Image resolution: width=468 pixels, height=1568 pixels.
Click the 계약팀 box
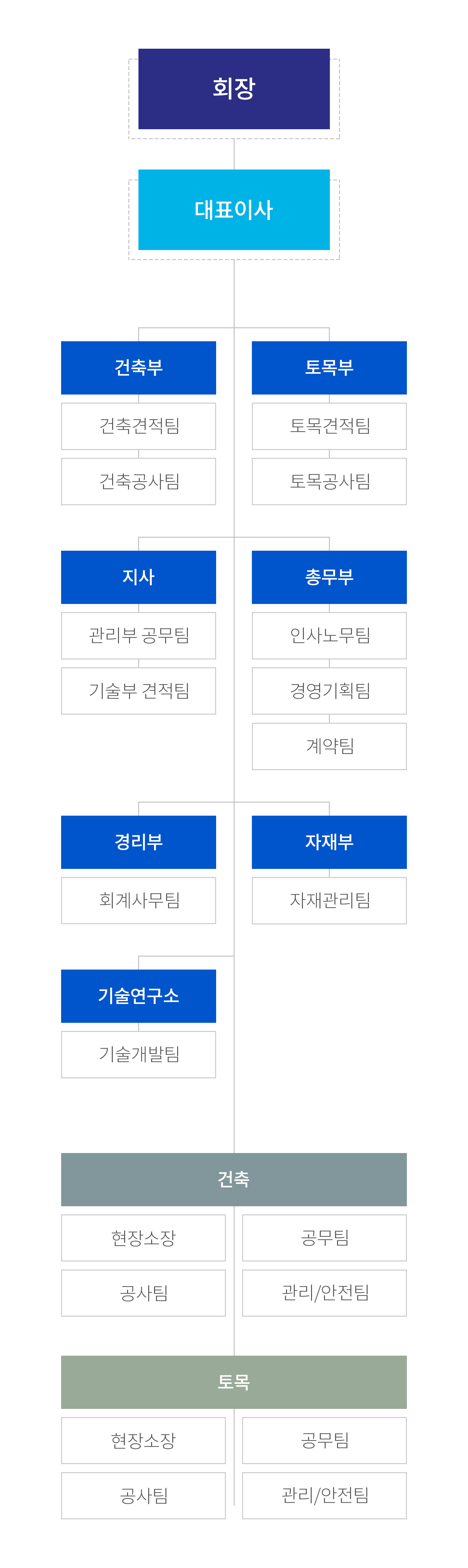tap(329, 746)
